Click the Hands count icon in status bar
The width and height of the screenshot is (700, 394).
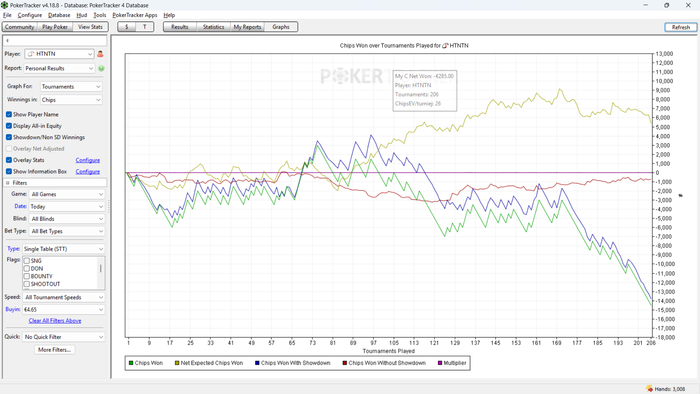coord(649,389)
